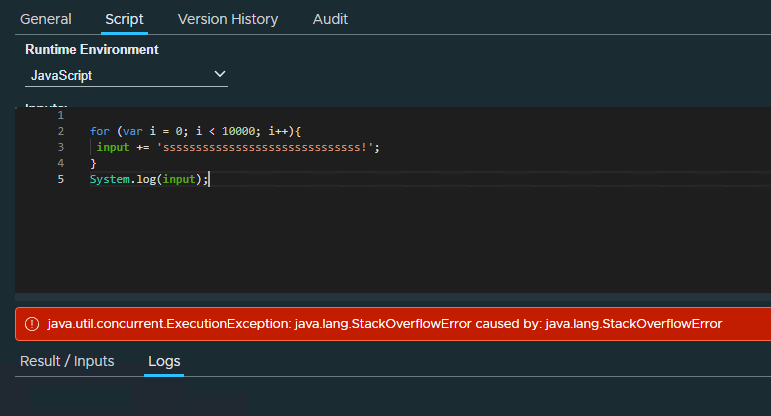
Task: Switch to the General tab
Action: point(46,19)
